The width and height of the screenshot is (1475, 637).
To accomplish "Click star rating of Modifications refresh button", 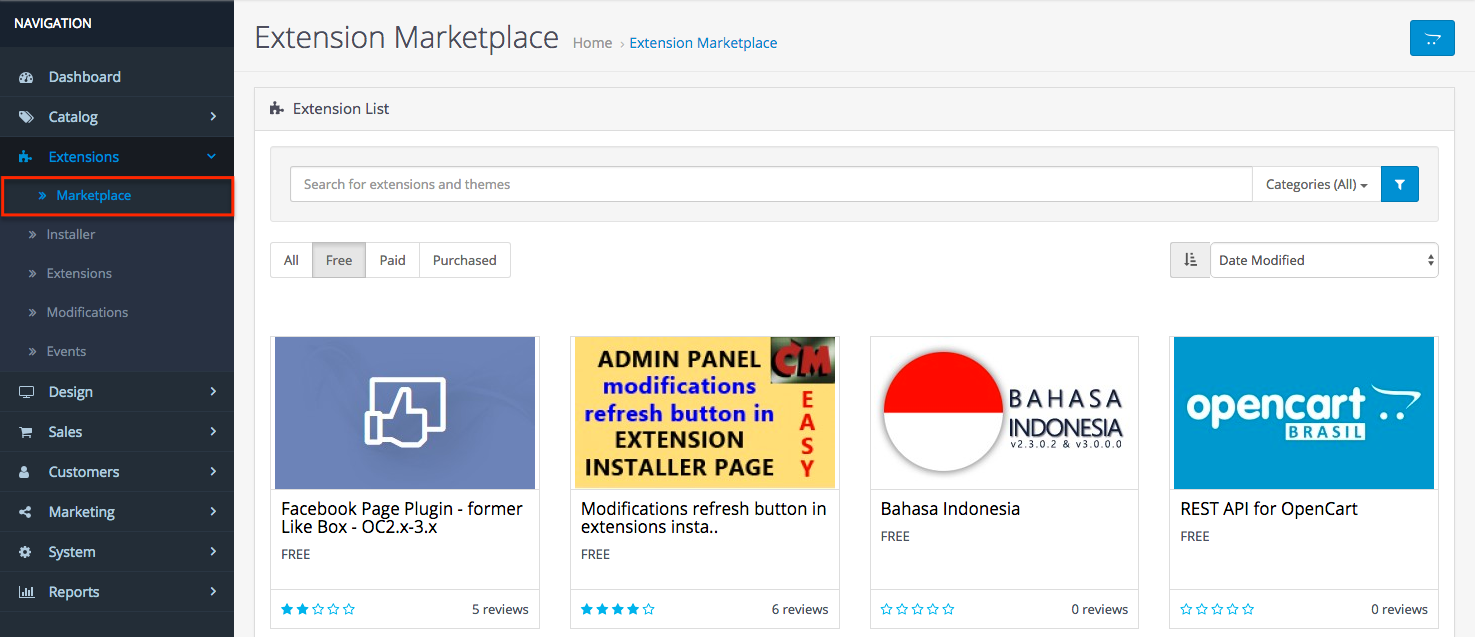I will [x=618, y=609].
